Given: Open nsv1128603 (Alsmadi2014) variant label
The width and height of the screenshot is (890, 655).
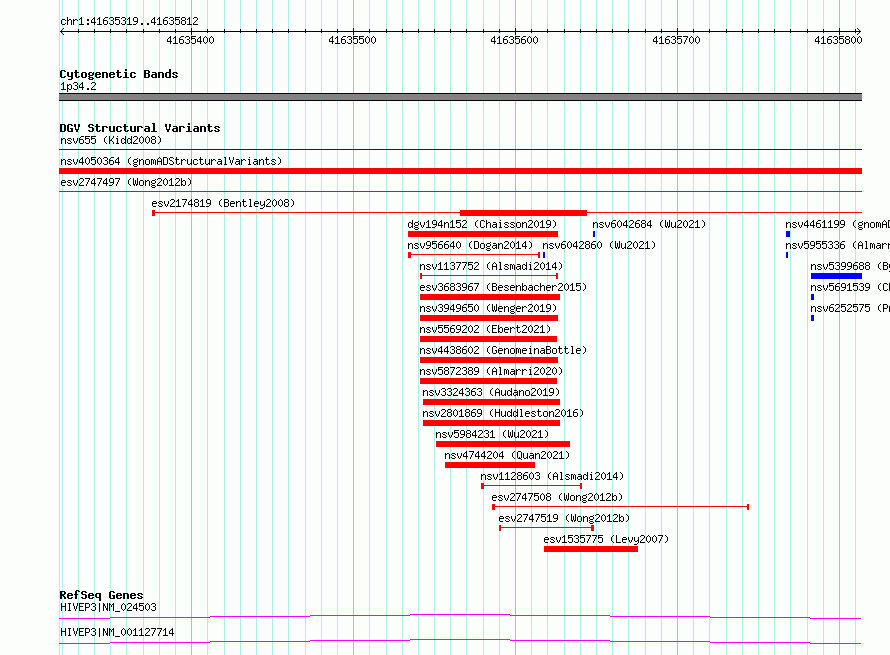Looking at the screenshot, I should 552,476.
